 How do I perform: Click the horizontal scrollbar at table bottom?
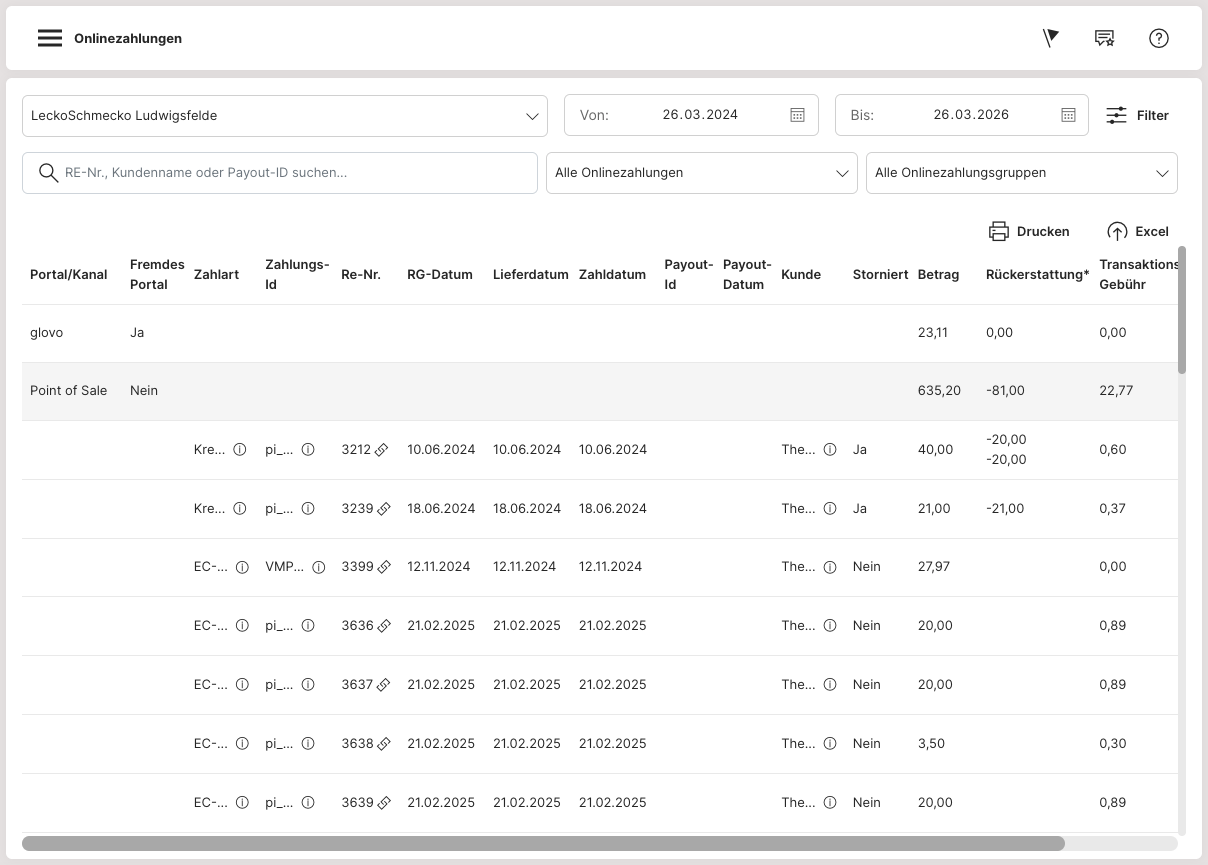(543, 843)
